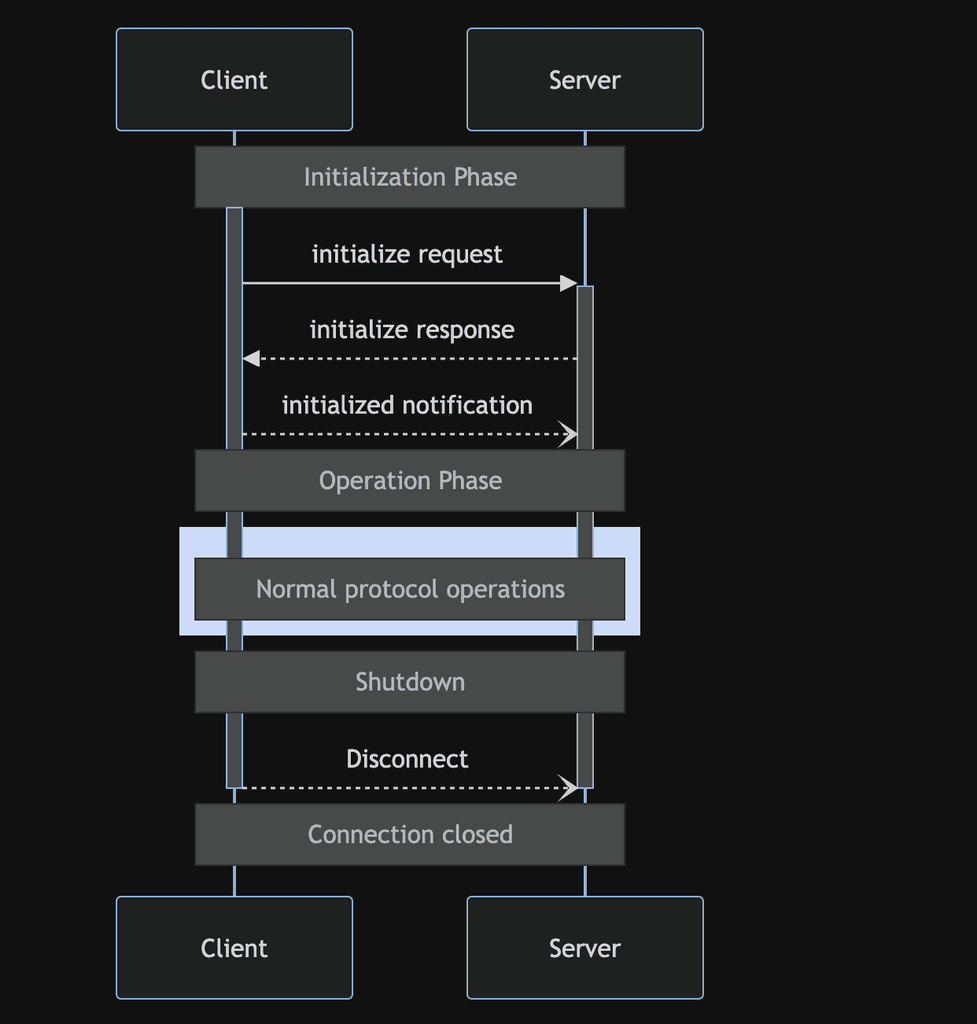
Task: Click the arrowhead of initialize request
Action: pos(570,283)
